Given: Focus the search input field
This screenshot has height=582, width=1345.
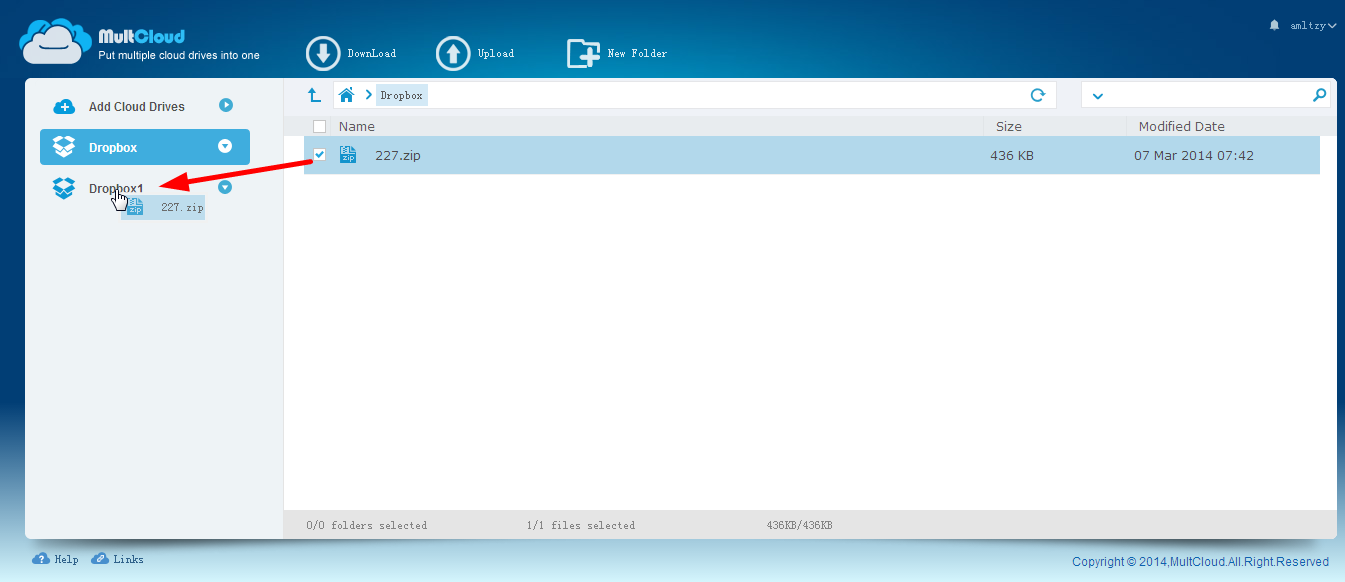Looking at the screenshot, I should click(x=1208, y=95).
